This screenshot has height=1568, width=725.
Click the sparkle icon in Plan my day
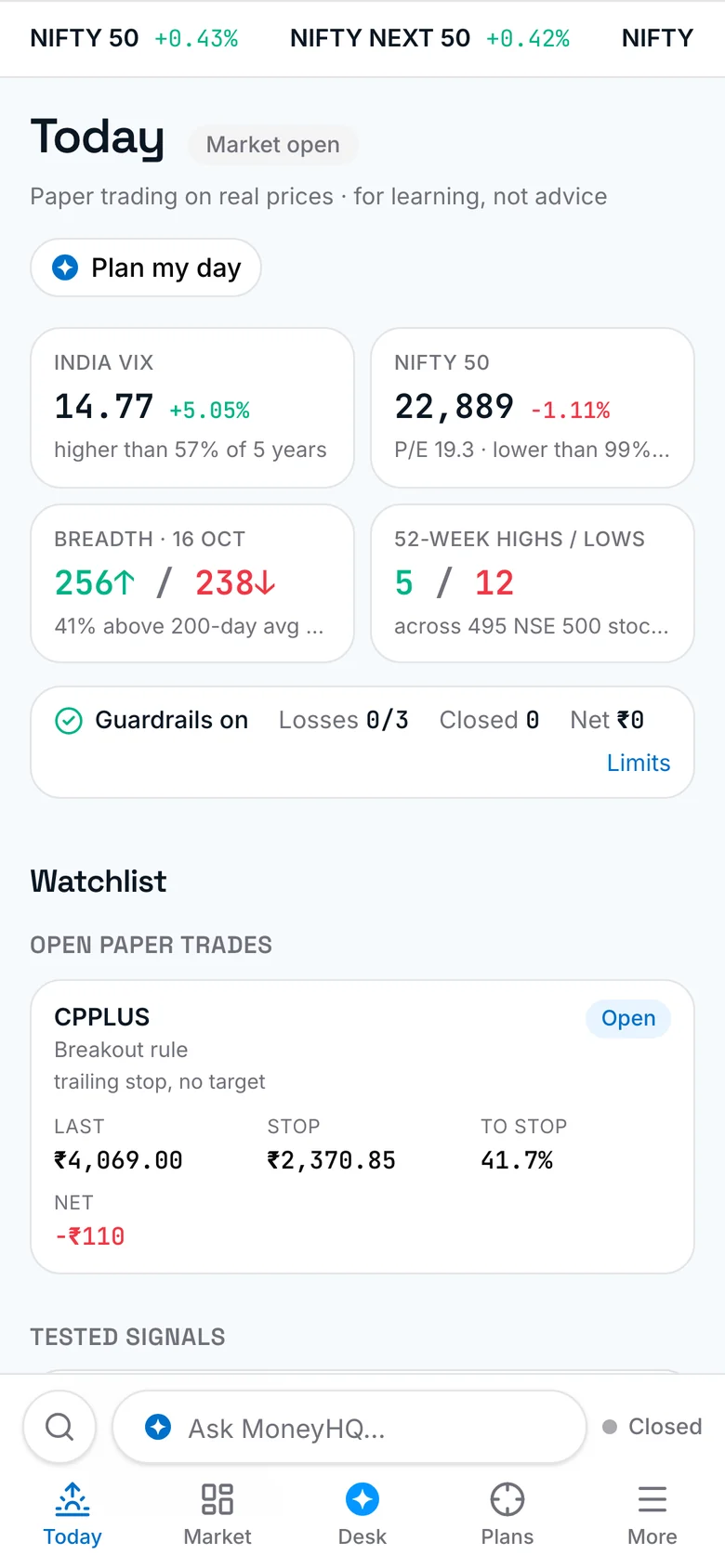[x=65, y=268]
